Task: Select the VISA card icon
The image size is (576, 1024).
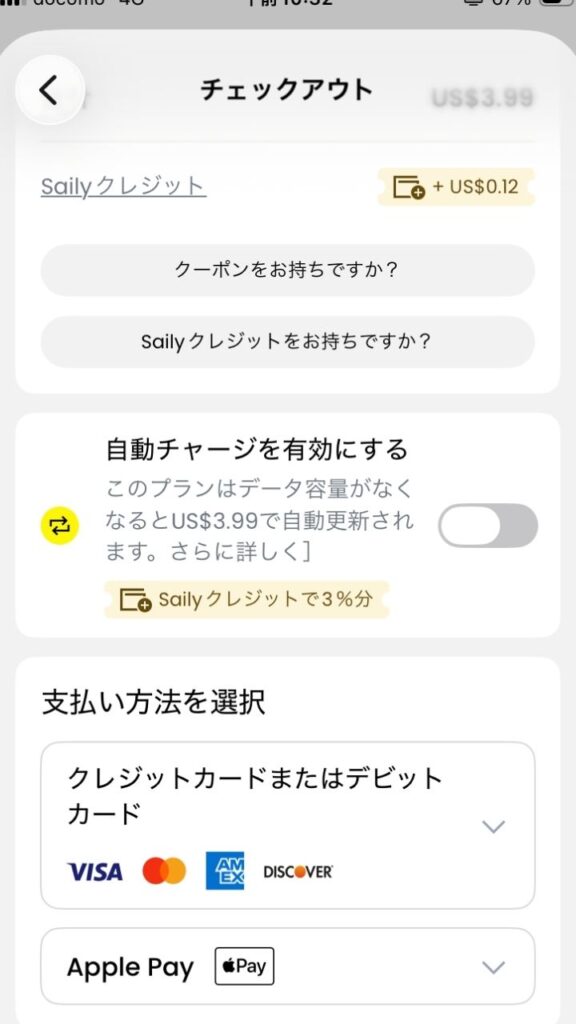Action: (x=94, y=871)
